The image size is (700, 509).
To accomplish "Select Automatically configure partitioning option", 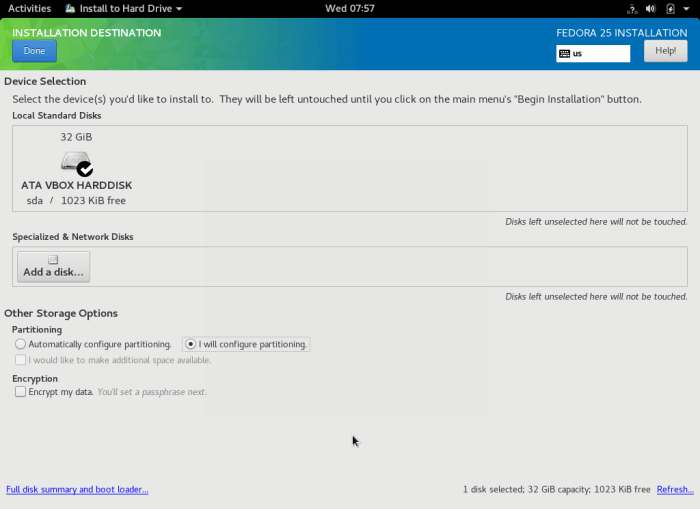I will coord(20,344).
